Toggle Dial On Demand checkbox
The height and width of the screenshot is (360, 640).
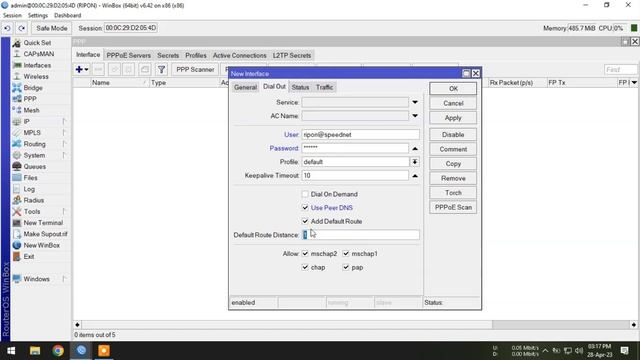click(305, 194)
